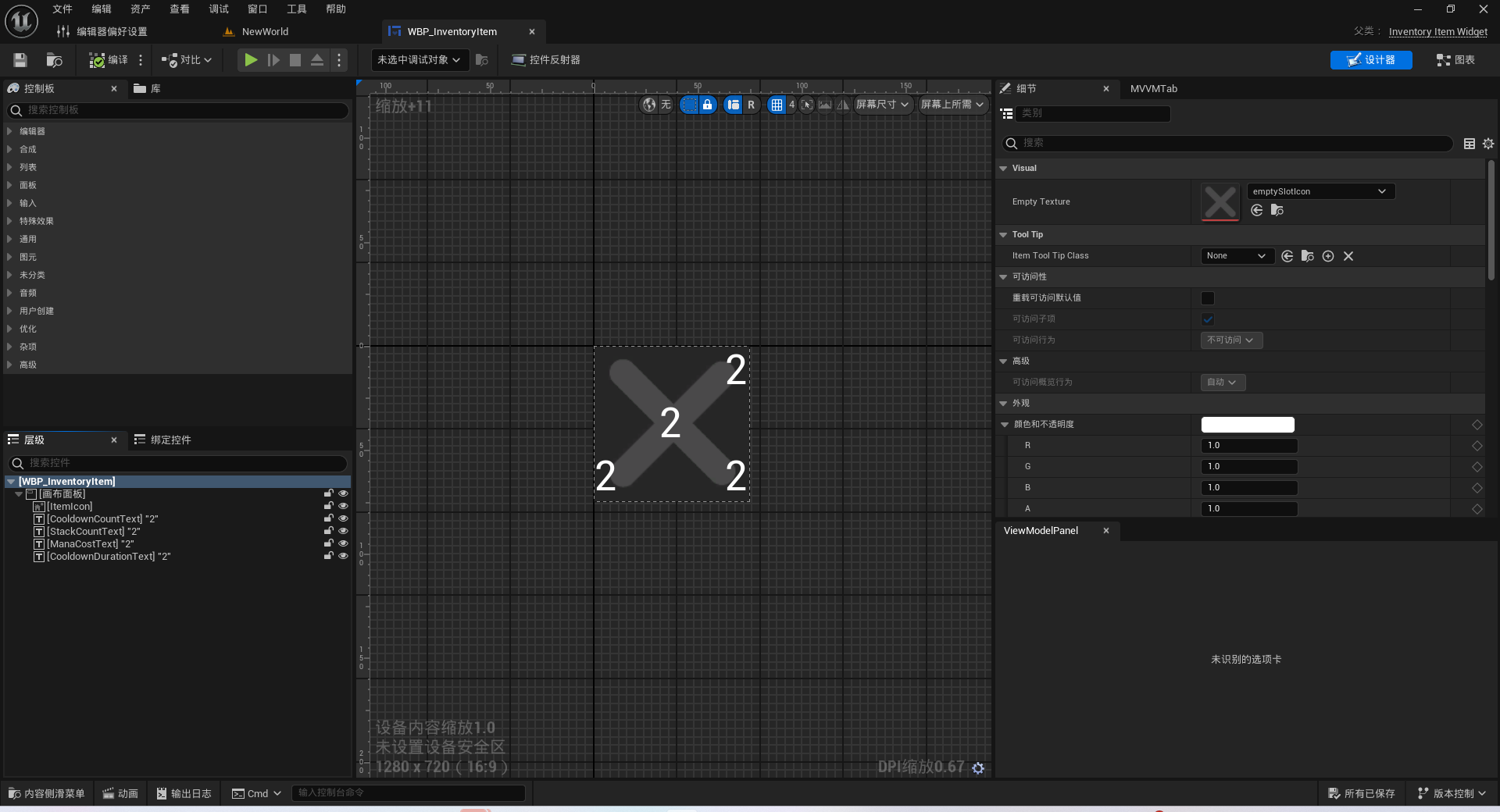Open the color and opacity white swatch
Viewport: 1500px width, 812px height.
[x=1248, y=425]
